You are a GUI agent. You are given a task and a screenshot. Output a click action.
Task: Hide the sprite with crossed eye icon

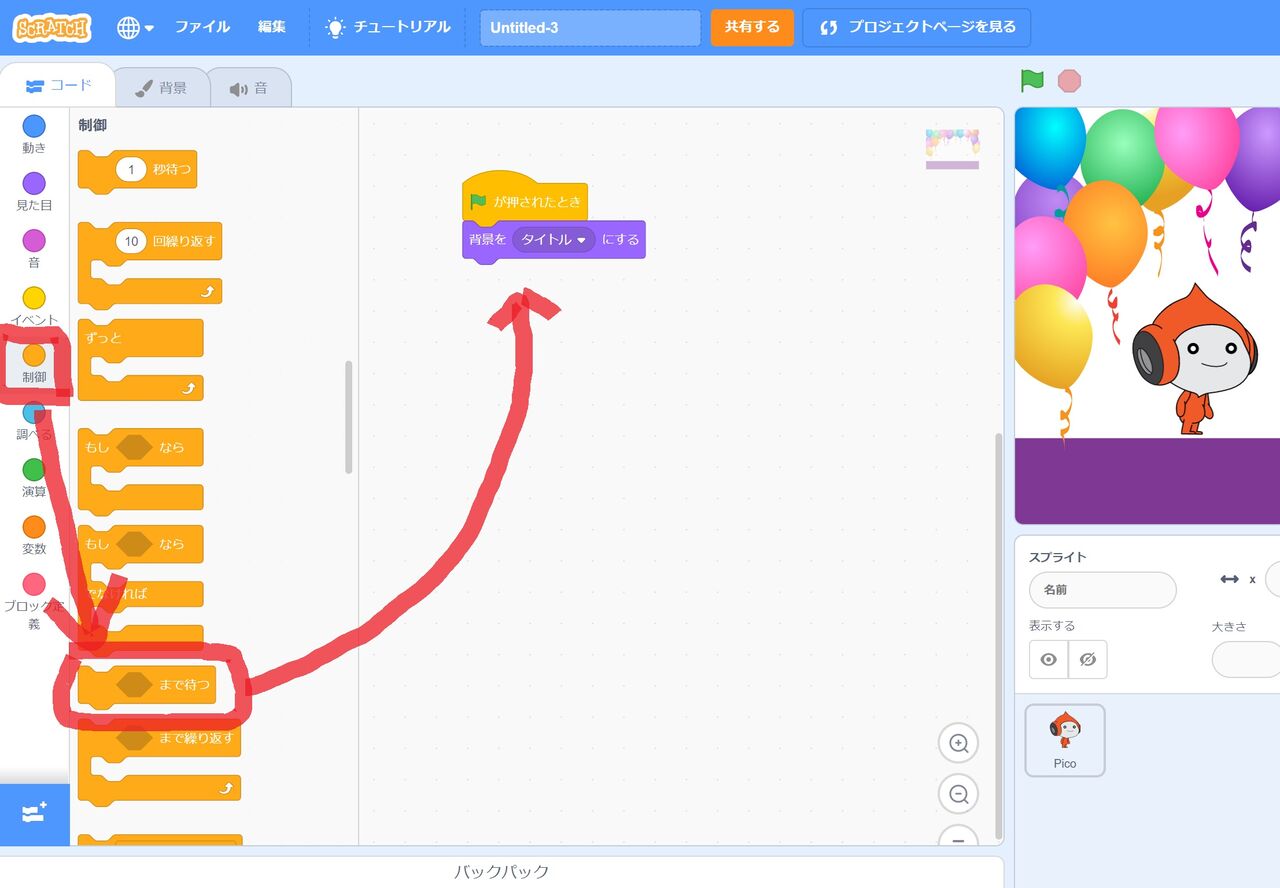(x=1088, y=660)
